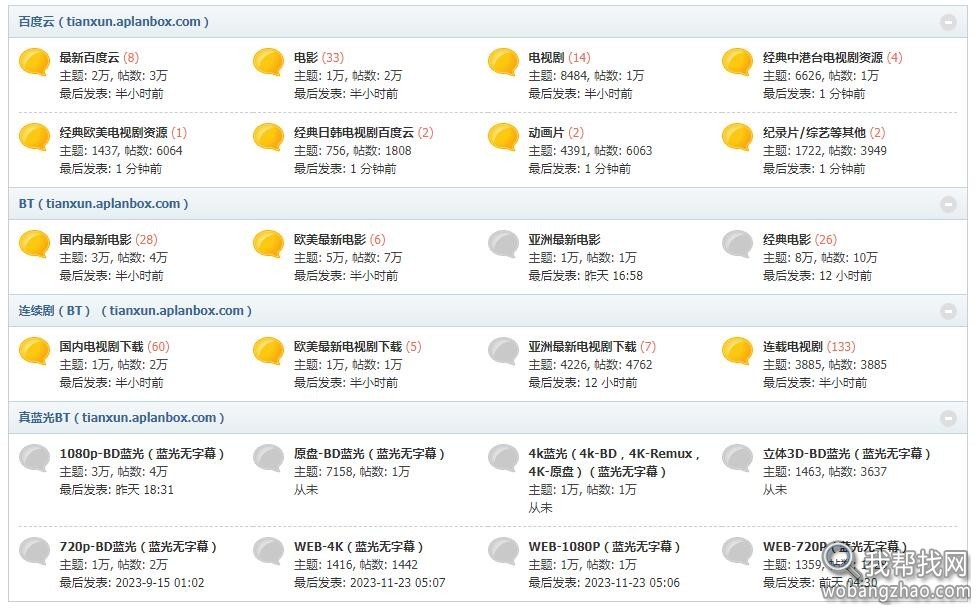Open the WEB-4K forum link

tap(359, 547)
